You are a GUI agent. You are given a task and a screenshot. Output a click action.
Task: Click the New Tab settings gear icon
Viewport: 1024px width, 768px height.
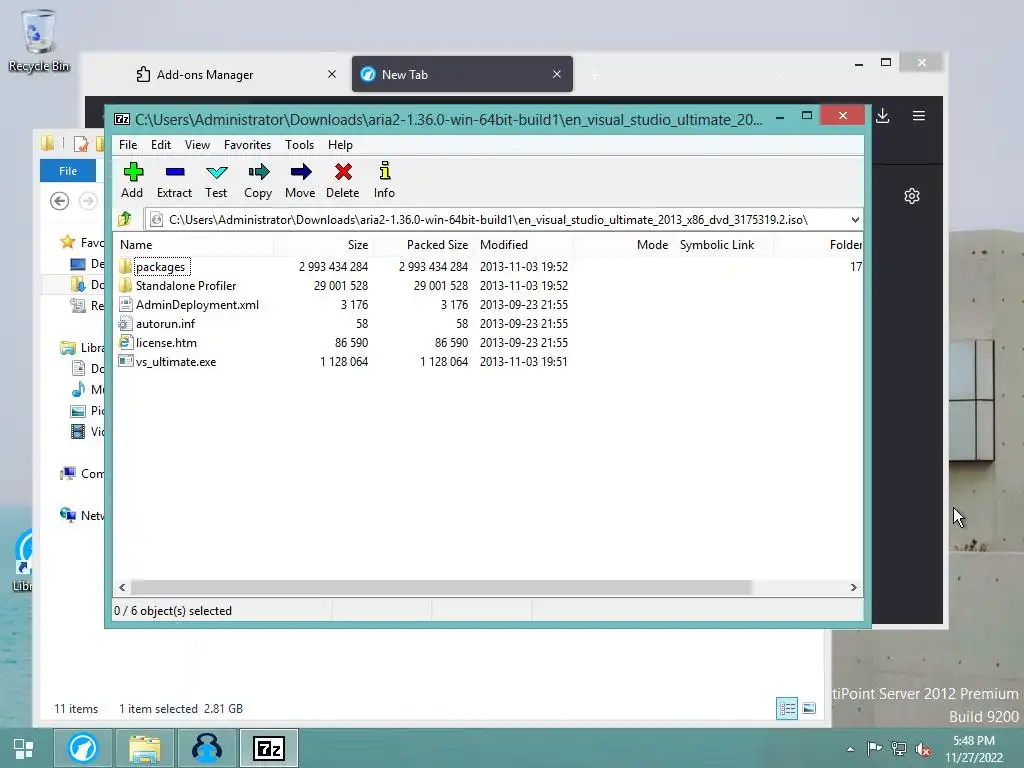[912, 196]
